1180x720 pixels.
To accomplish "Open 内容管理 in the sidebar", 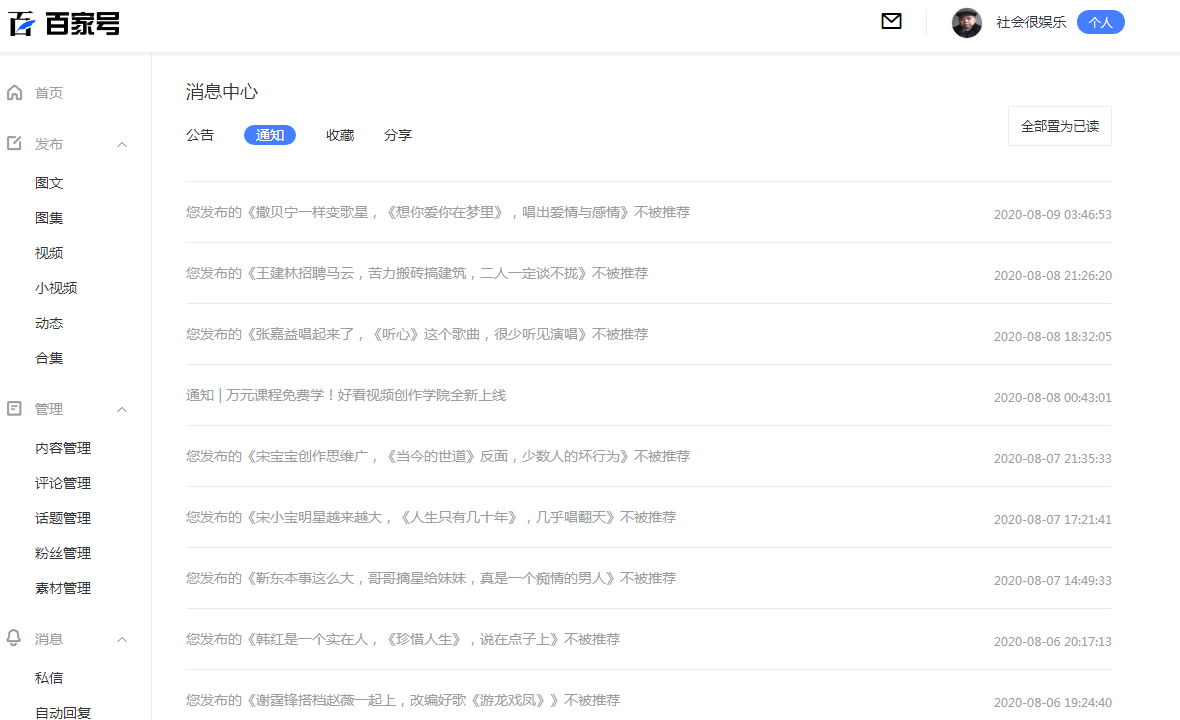I will (63, 448).
